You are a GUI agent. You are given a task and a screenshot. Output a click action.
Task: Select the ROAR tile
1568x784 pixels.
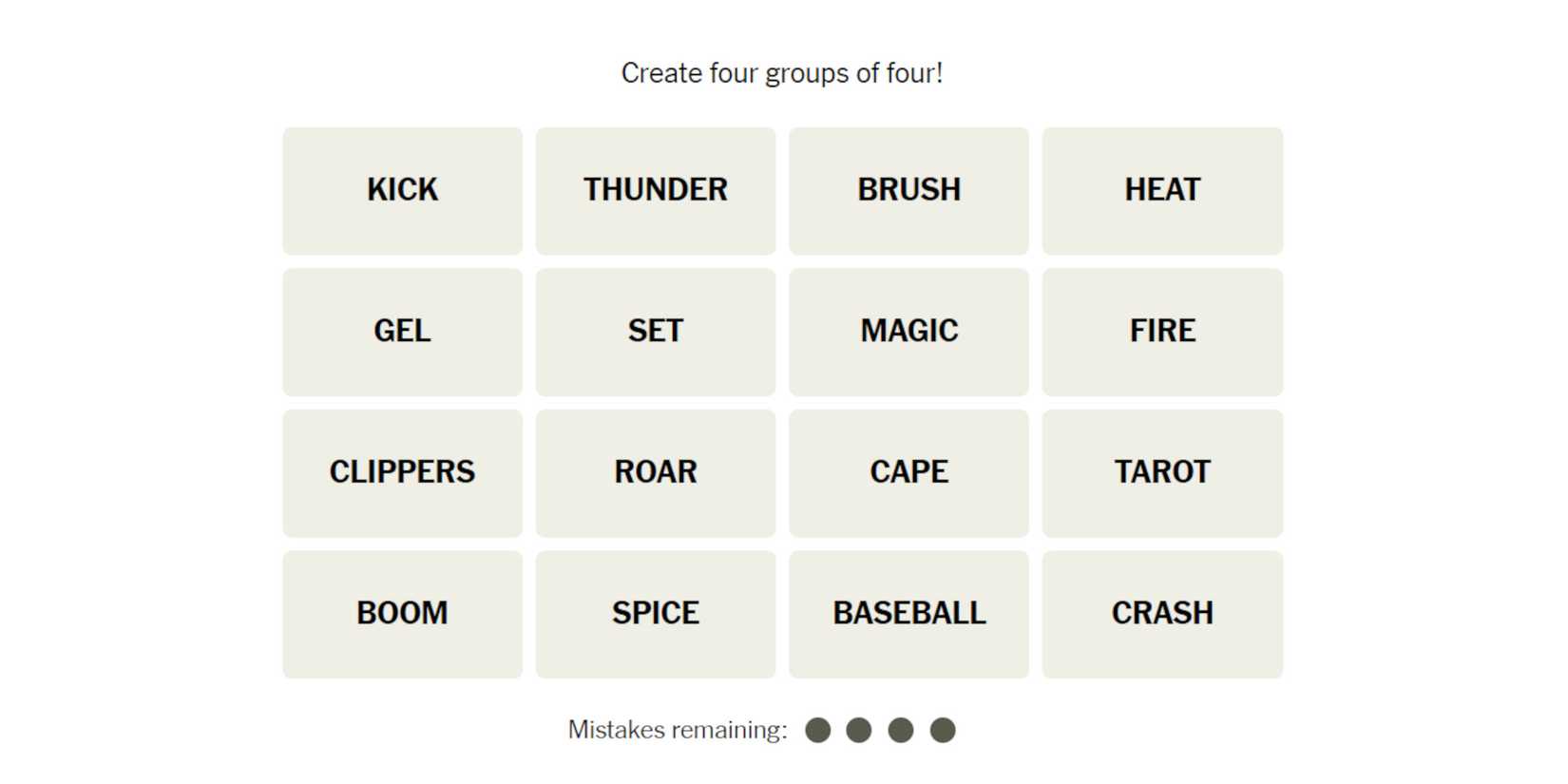pyautogui.click(x=655, y=472)
